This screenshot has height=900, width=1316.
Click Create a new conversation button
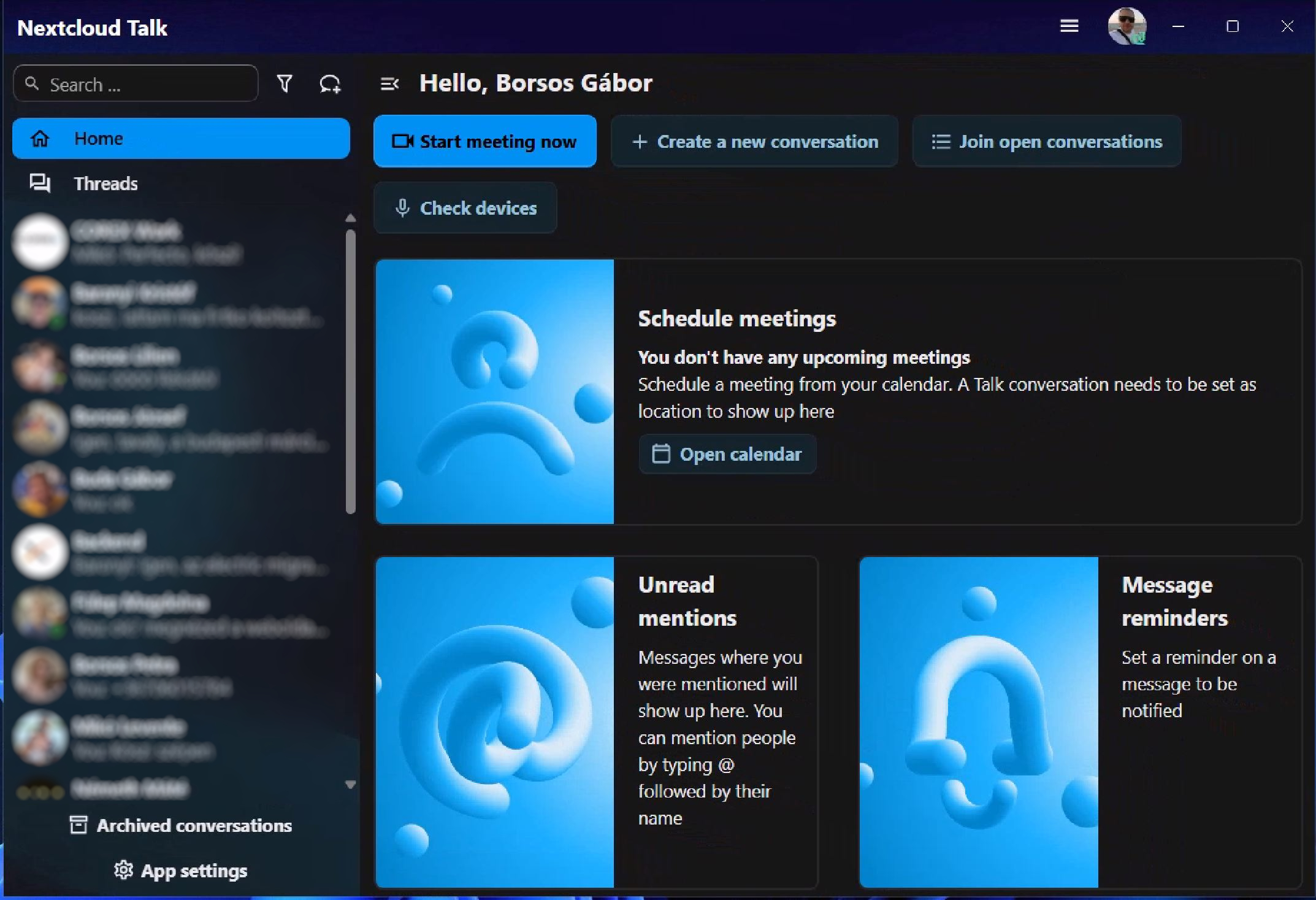(x=754, y=142)
